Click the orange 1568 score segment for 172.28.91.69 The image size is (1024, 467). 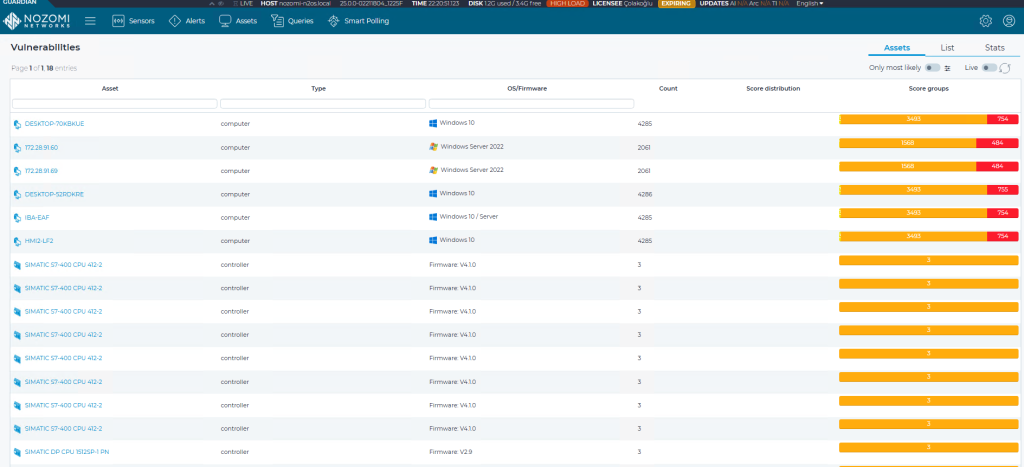tap(908, 166)
